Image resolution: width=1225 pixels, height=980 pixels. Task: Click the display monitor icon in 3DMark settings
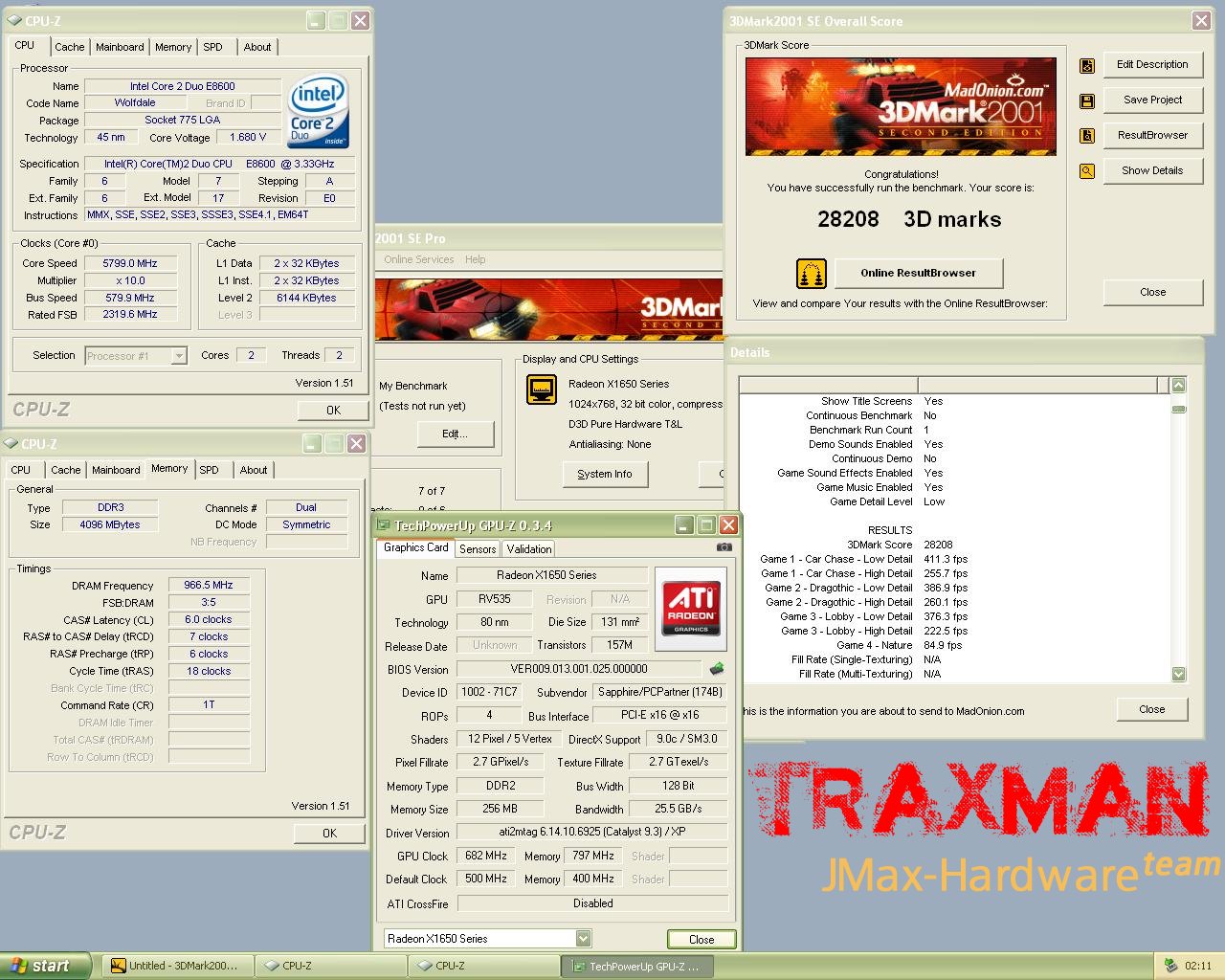click(x=542, y=390)
